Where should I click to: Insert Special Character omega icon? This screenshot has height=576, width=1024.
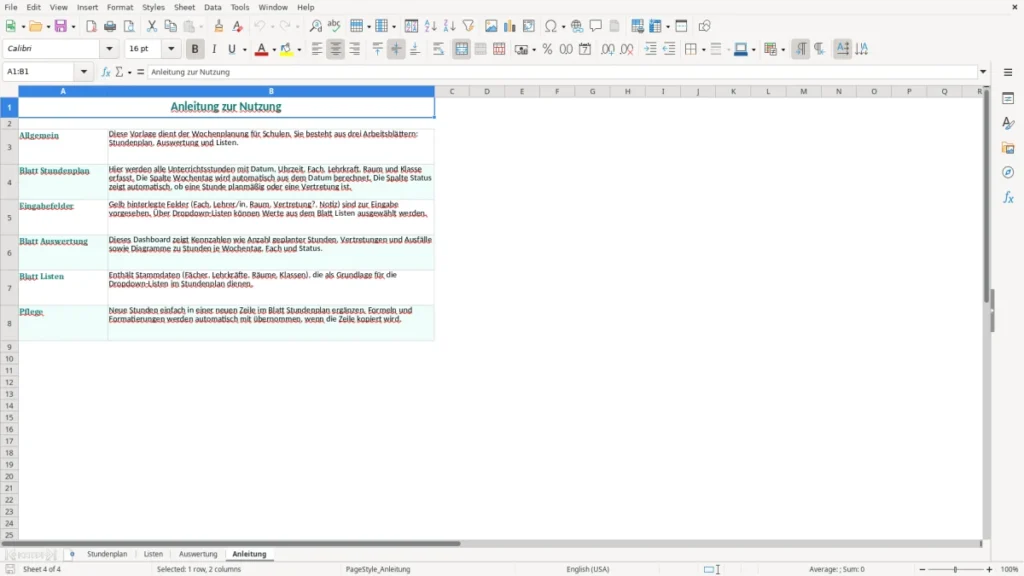551,26
